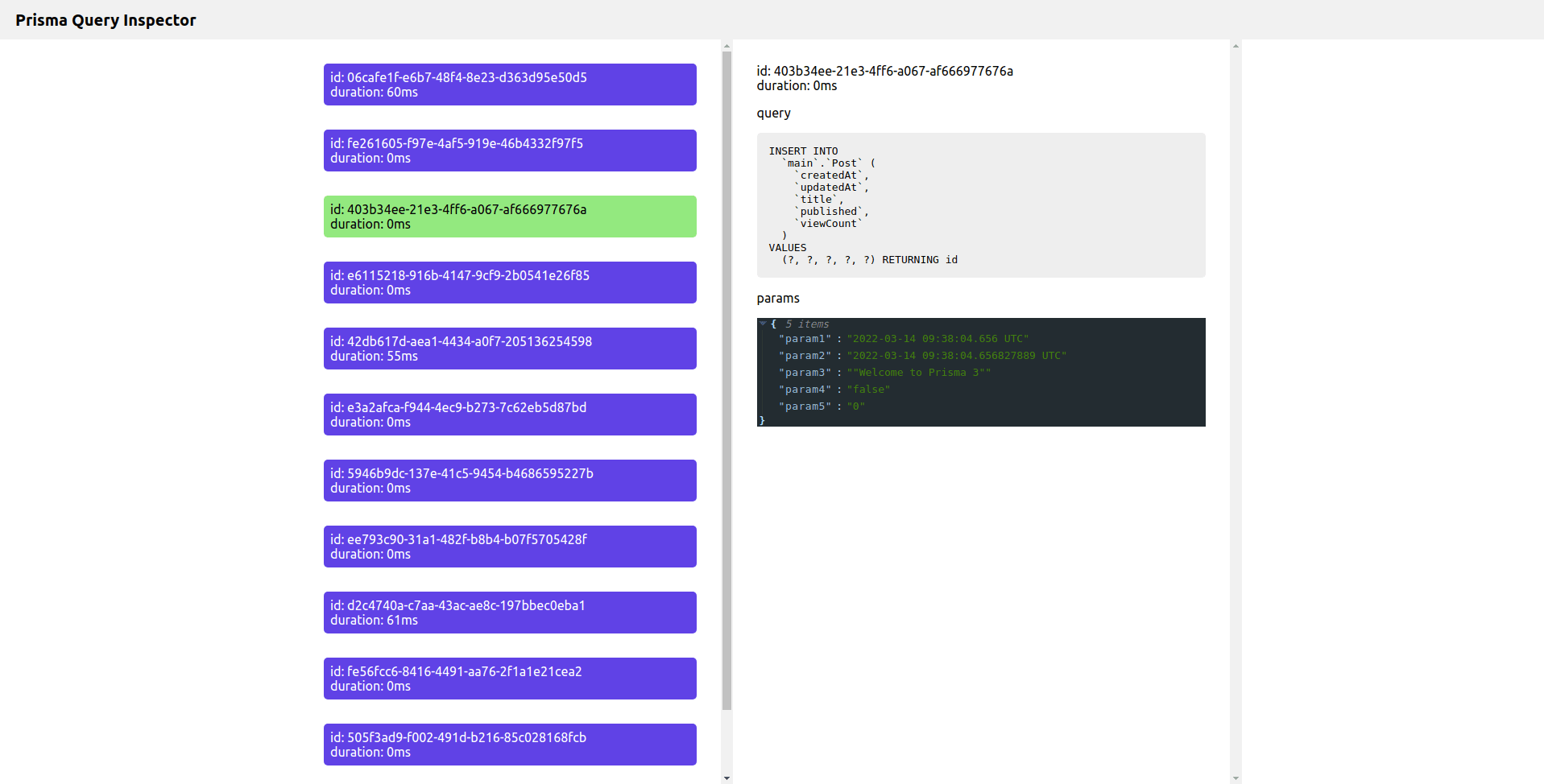Select query d2c4740a with 61ms duration
The image size is (1544, 784).
[510, 613]
